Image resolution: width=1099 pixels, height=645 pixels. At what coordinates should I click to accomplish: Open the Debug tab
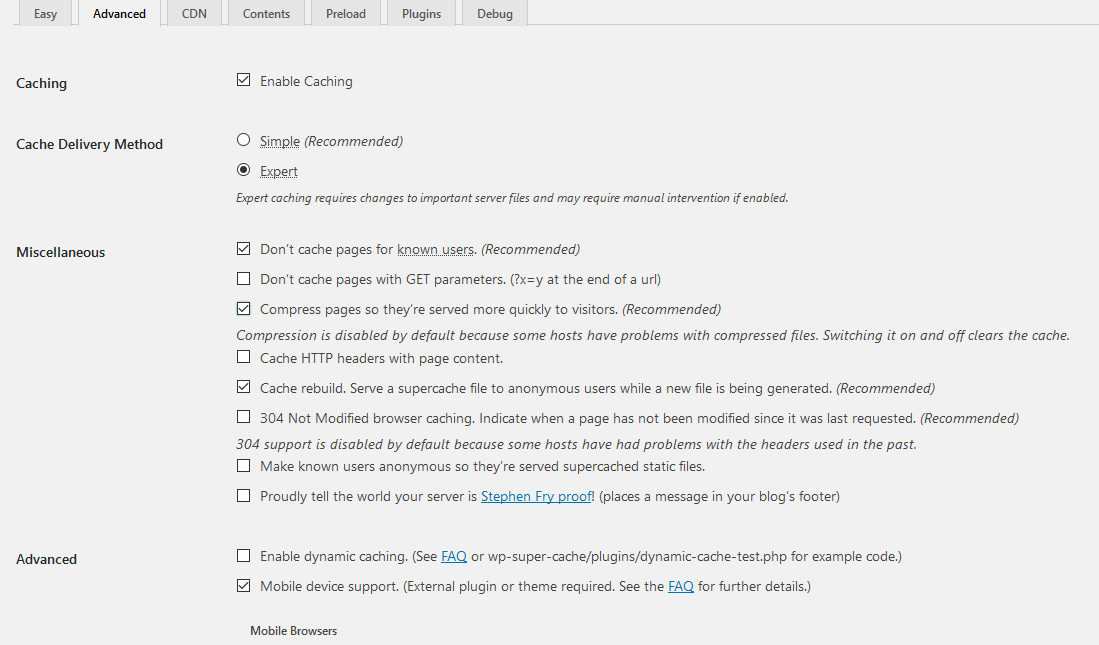[495, 14]
